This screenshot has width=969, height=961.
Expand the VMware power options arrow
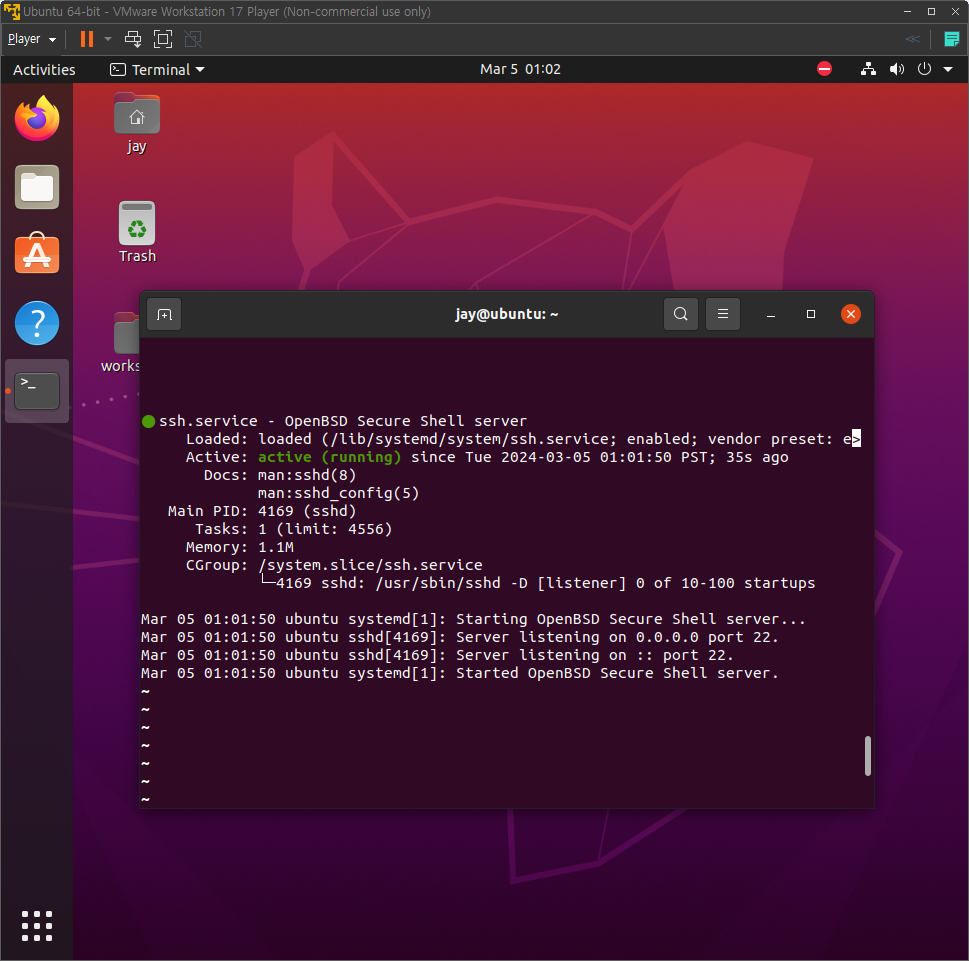[108, 39]
